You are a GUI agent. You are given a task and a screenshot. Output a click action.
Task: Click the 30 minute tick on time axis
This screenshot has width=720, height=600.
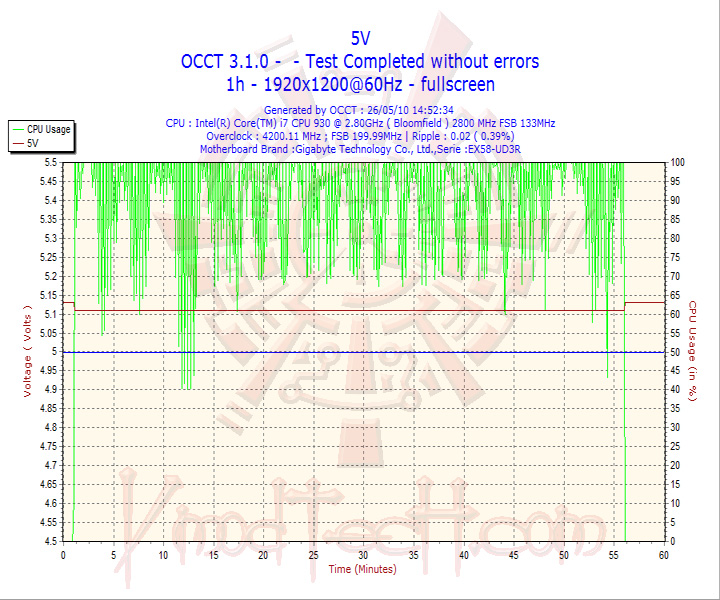(x=363, y=555)
